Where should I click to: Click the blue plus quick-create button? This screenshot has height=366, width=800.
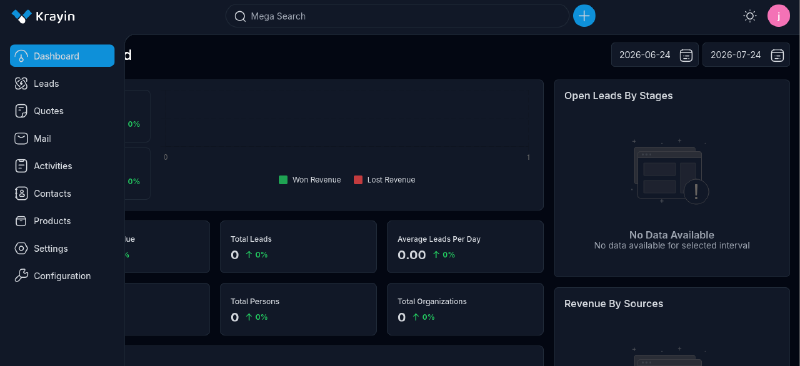pyautogui.click(x=584, y=16)
